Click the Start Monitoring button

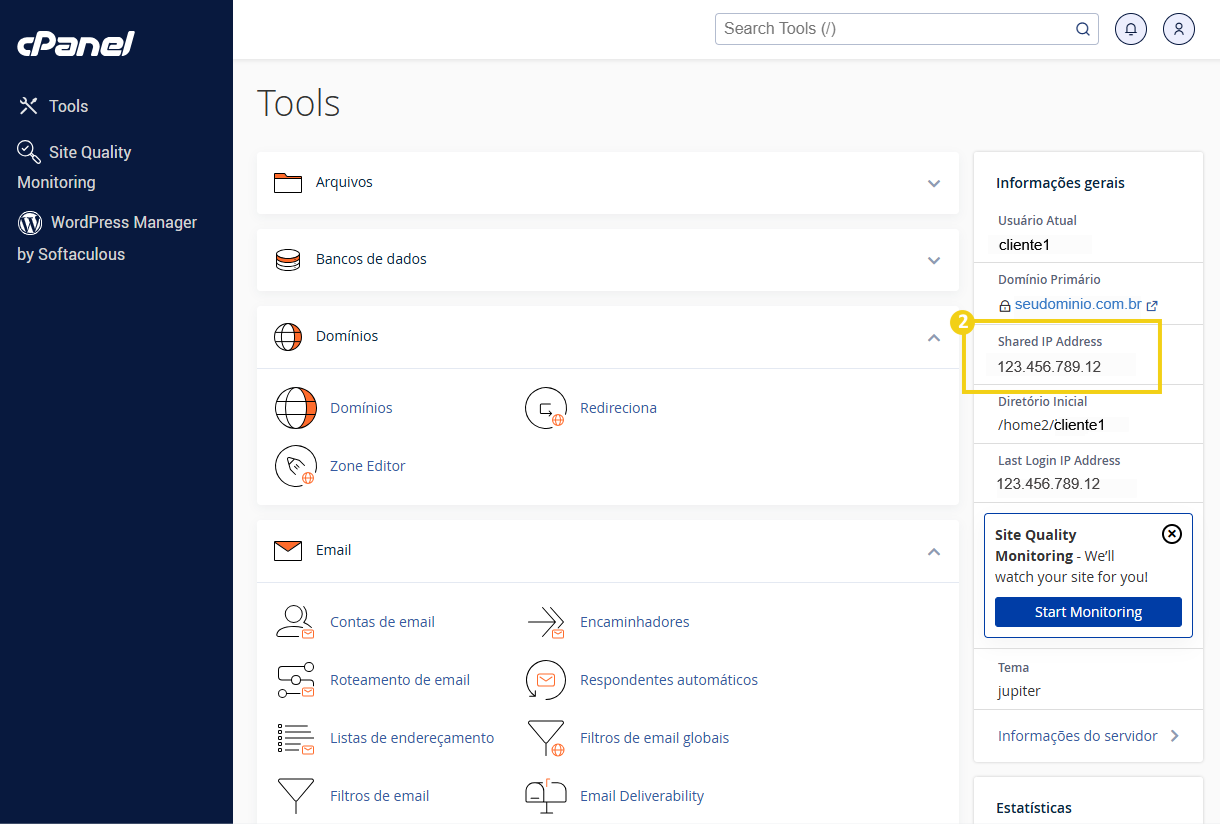pos(1088,611)
